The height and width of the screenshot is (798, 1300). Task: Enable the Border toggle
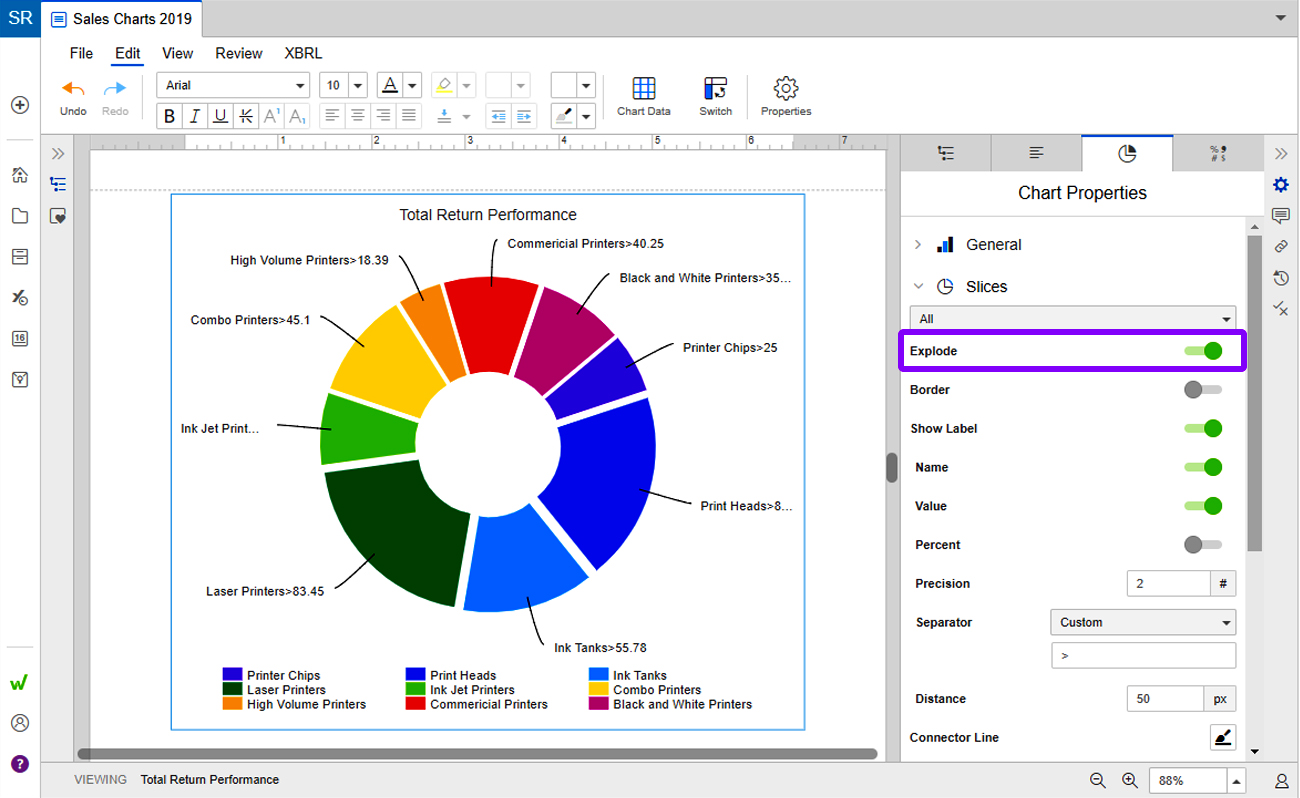pos(1203,390)
